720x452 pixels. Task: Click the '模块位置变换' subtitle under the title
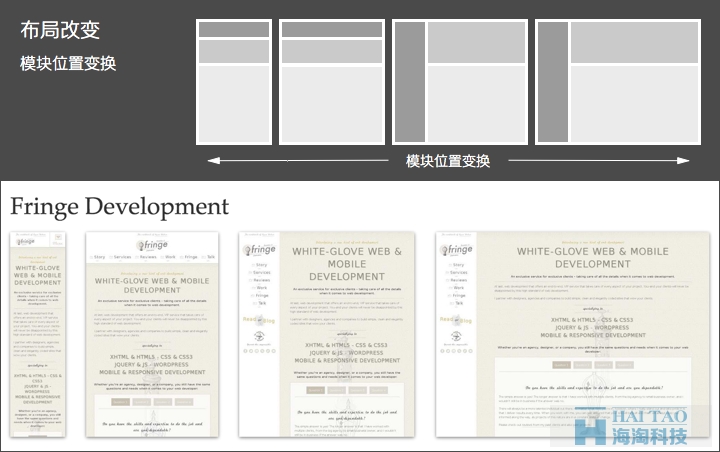click(x=68, y=63)
